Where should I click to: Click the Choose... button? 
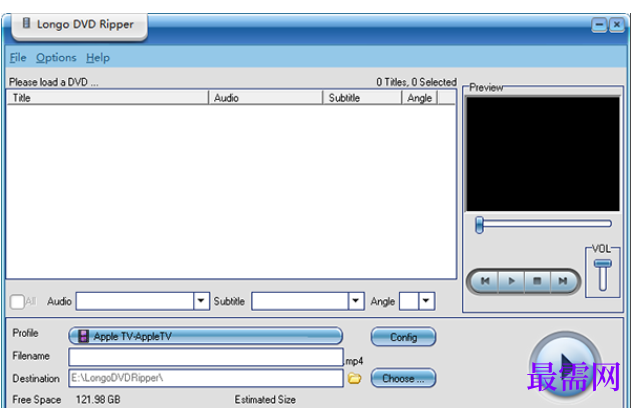(x=403, y=378)
